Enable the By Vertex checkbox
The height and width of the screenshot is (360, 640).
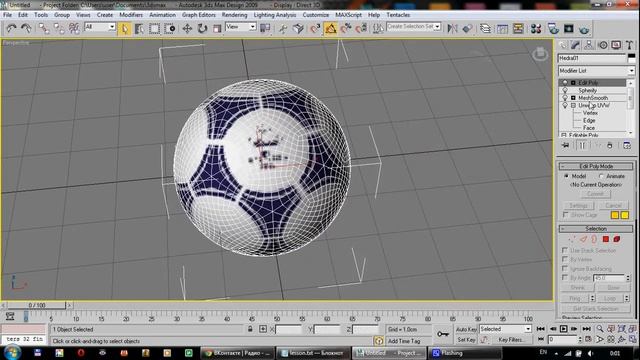coord(565,259)
